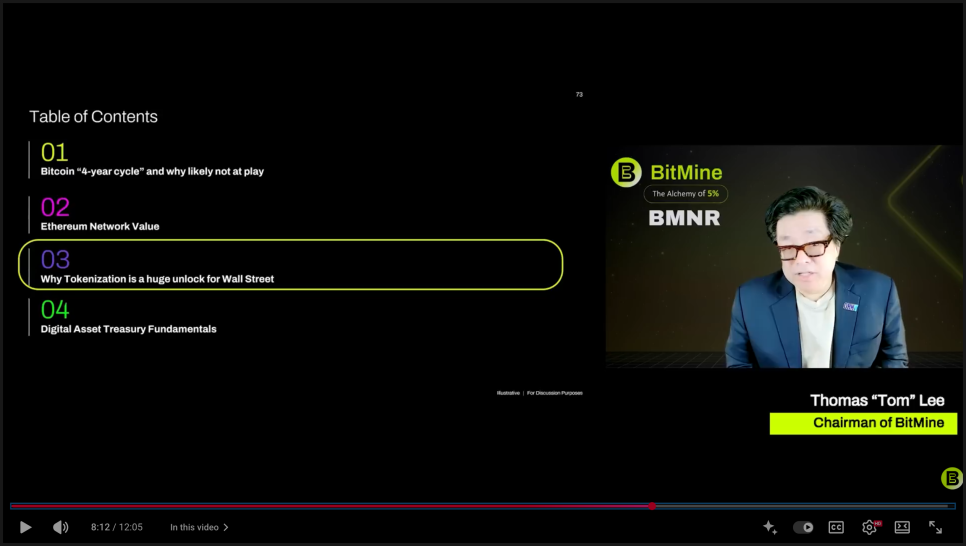This screenshot has width=966, height=546.
Task: Click the BitMine channel watermark icon
Action: (952, 478)
